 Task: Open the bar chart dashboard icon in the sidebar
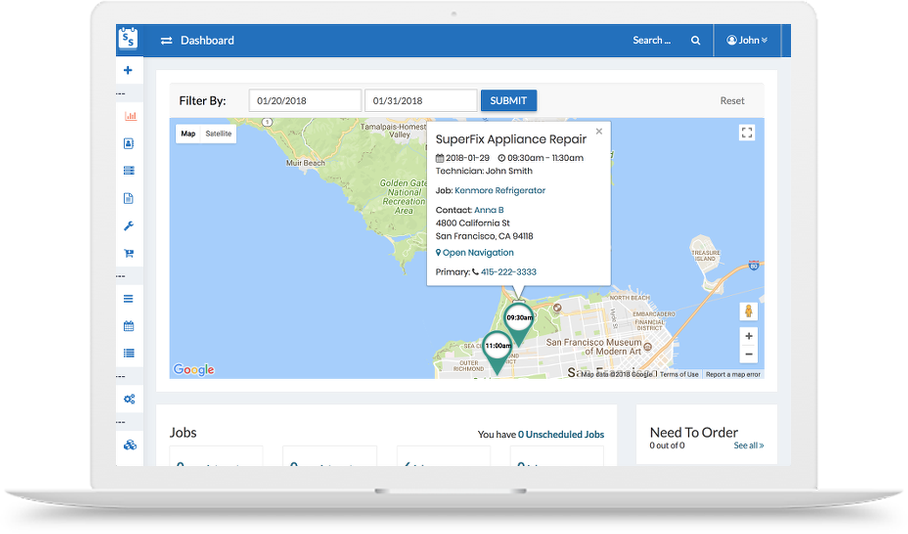pos(130,116)
